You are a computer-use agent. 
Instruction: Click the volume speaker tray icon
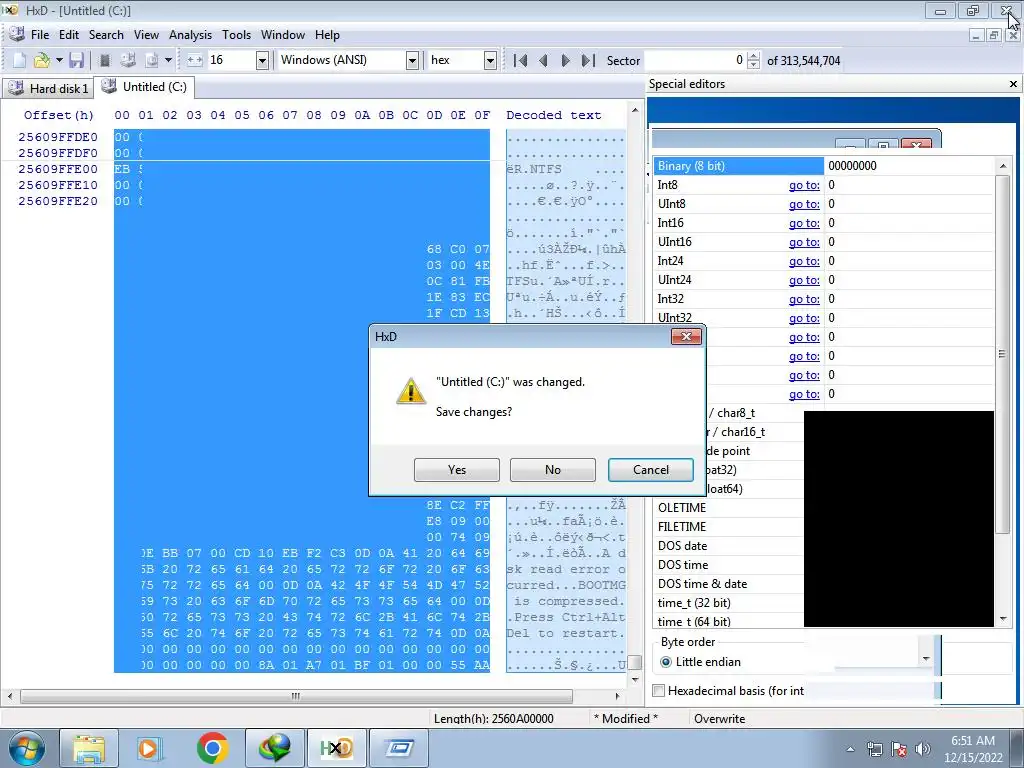coord(922,749)
